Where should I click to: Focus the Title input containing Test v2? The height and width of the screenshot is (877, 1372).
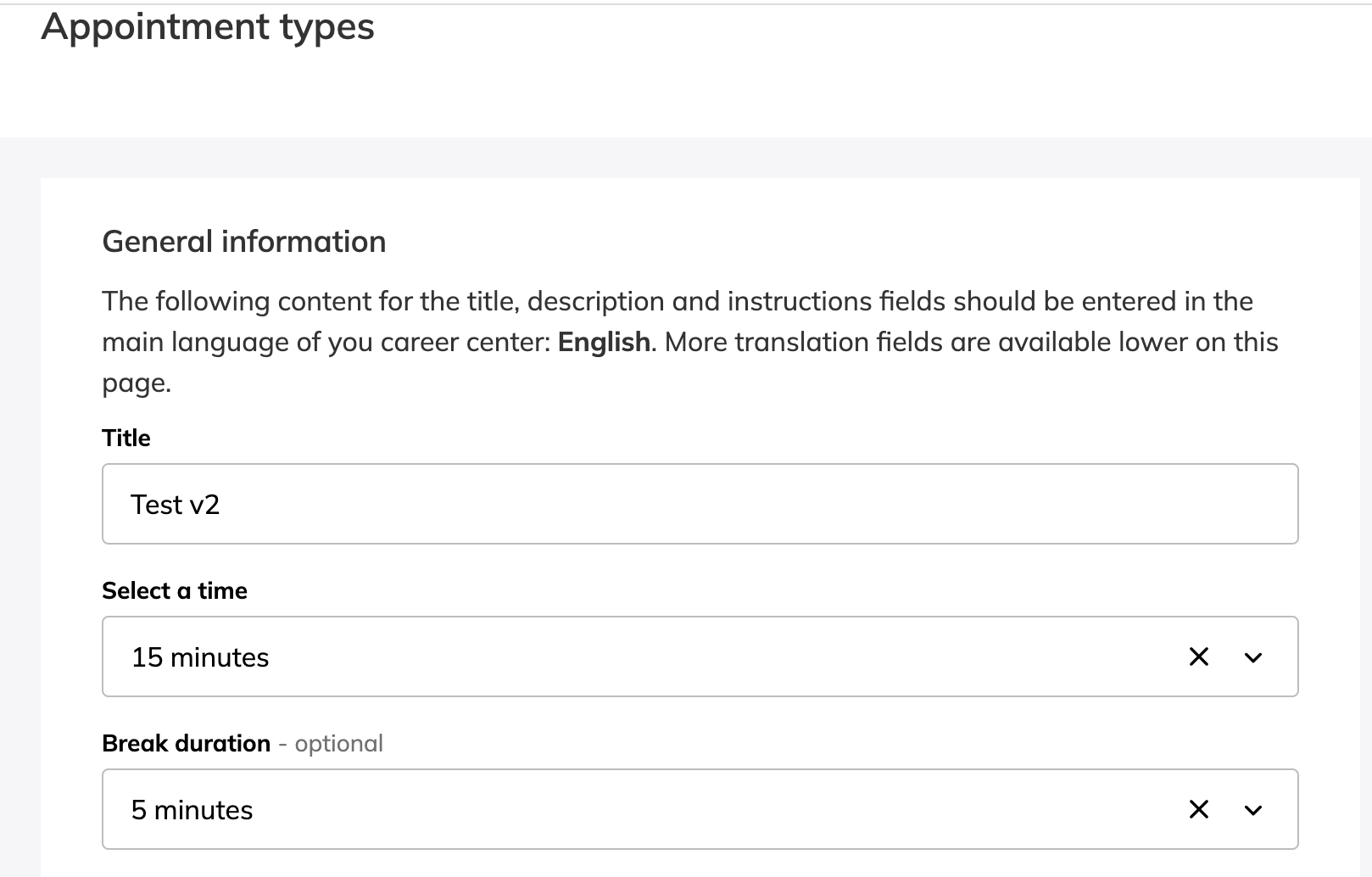(699, 504)
